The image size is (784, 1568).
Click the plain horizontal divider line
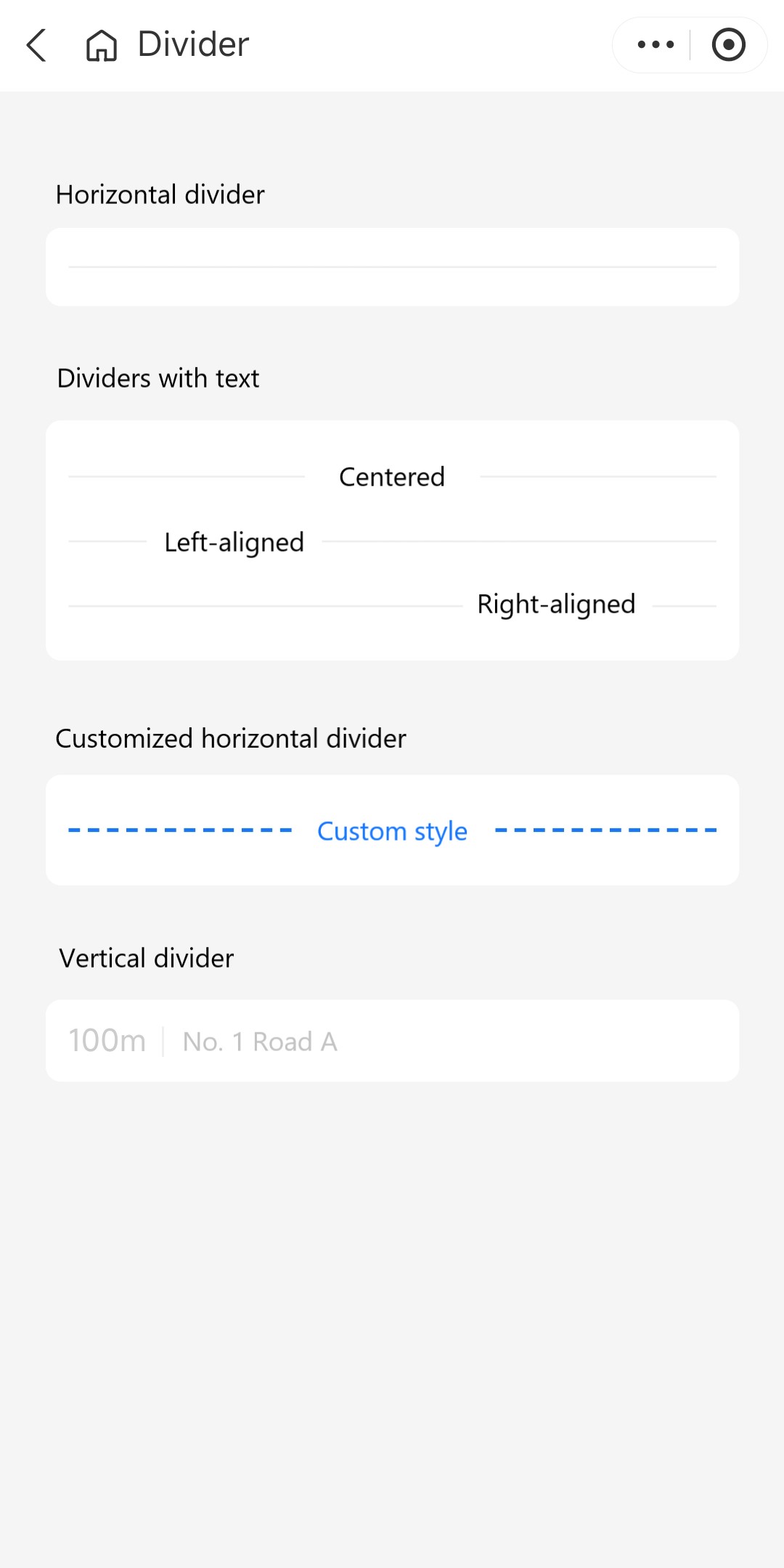(392, 267)
